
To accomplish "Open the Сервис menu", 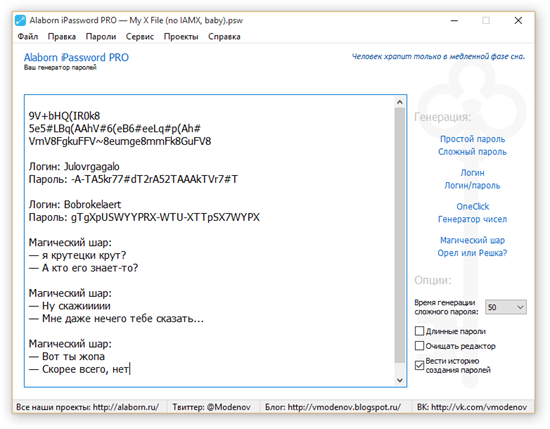I will coord(140,36).
